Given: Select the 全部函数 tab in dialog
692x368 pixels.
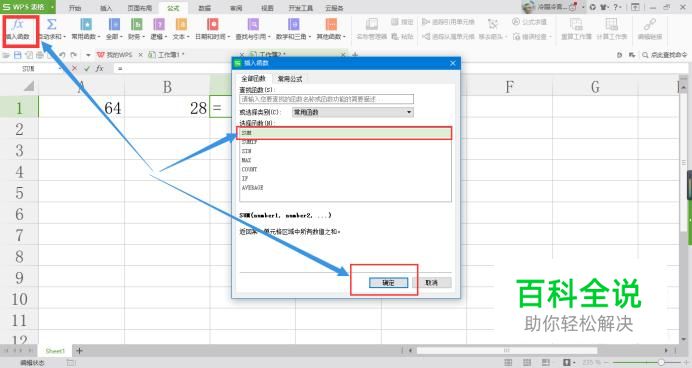Looking at the screenshot, I should (x=253, y=79).
